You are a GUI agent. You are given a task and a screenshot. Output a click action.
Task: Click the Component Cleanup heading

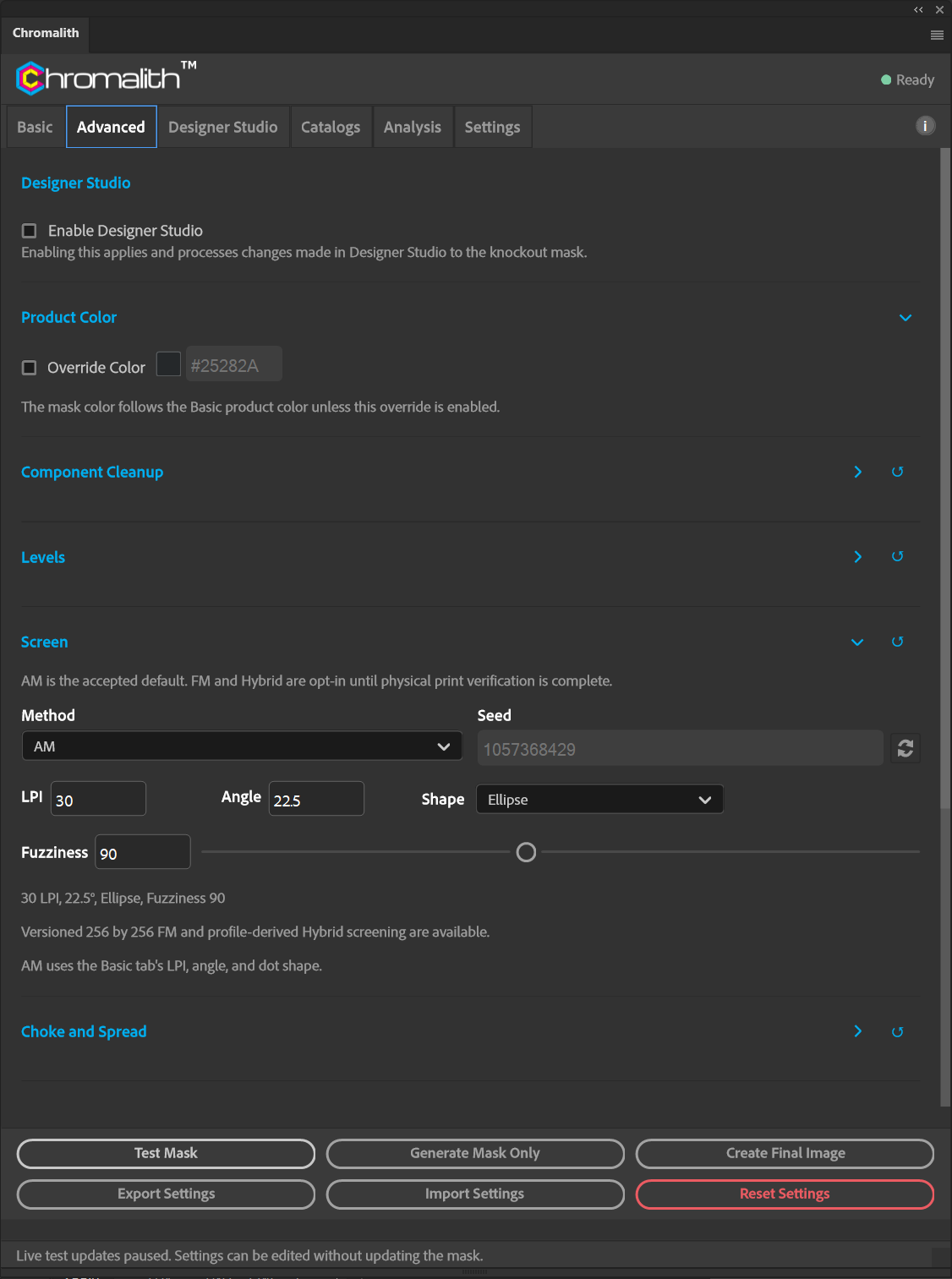point(92,472)
